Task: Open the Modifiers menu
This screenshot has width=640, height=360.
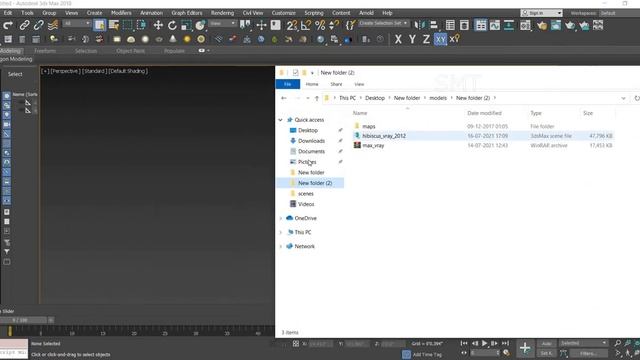Action: click(x=121, y=13)
